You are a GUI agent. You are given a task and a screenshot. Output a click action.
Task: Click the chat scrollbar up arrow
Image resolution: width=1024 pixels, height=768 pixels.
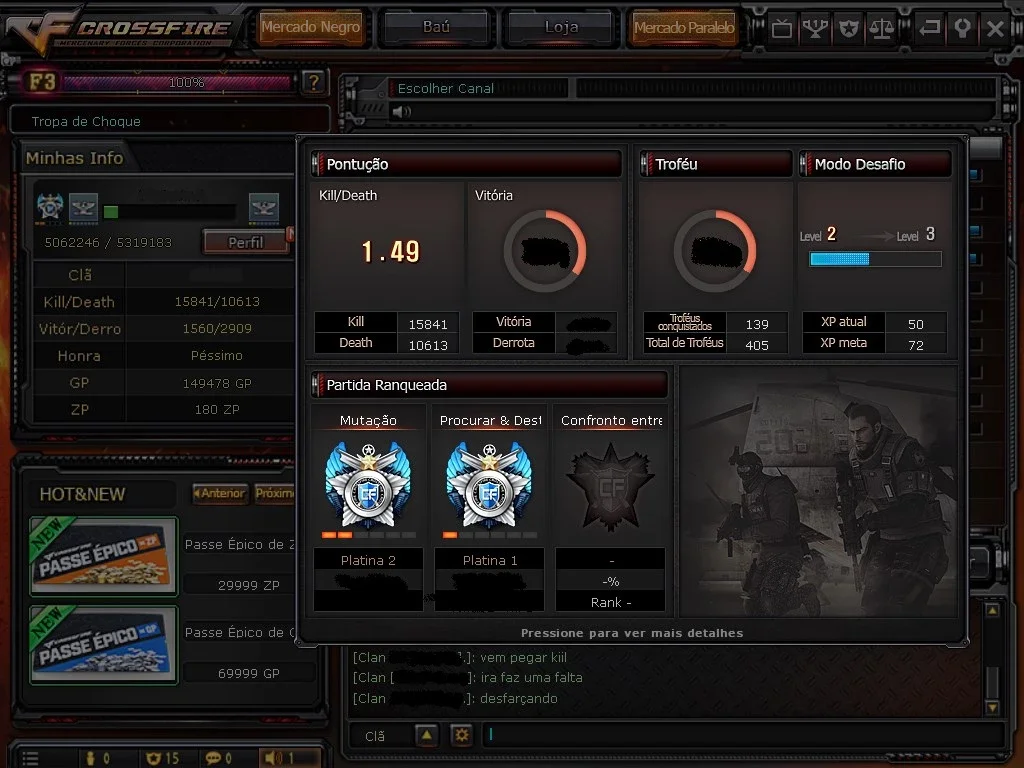(x=992, y=611)
